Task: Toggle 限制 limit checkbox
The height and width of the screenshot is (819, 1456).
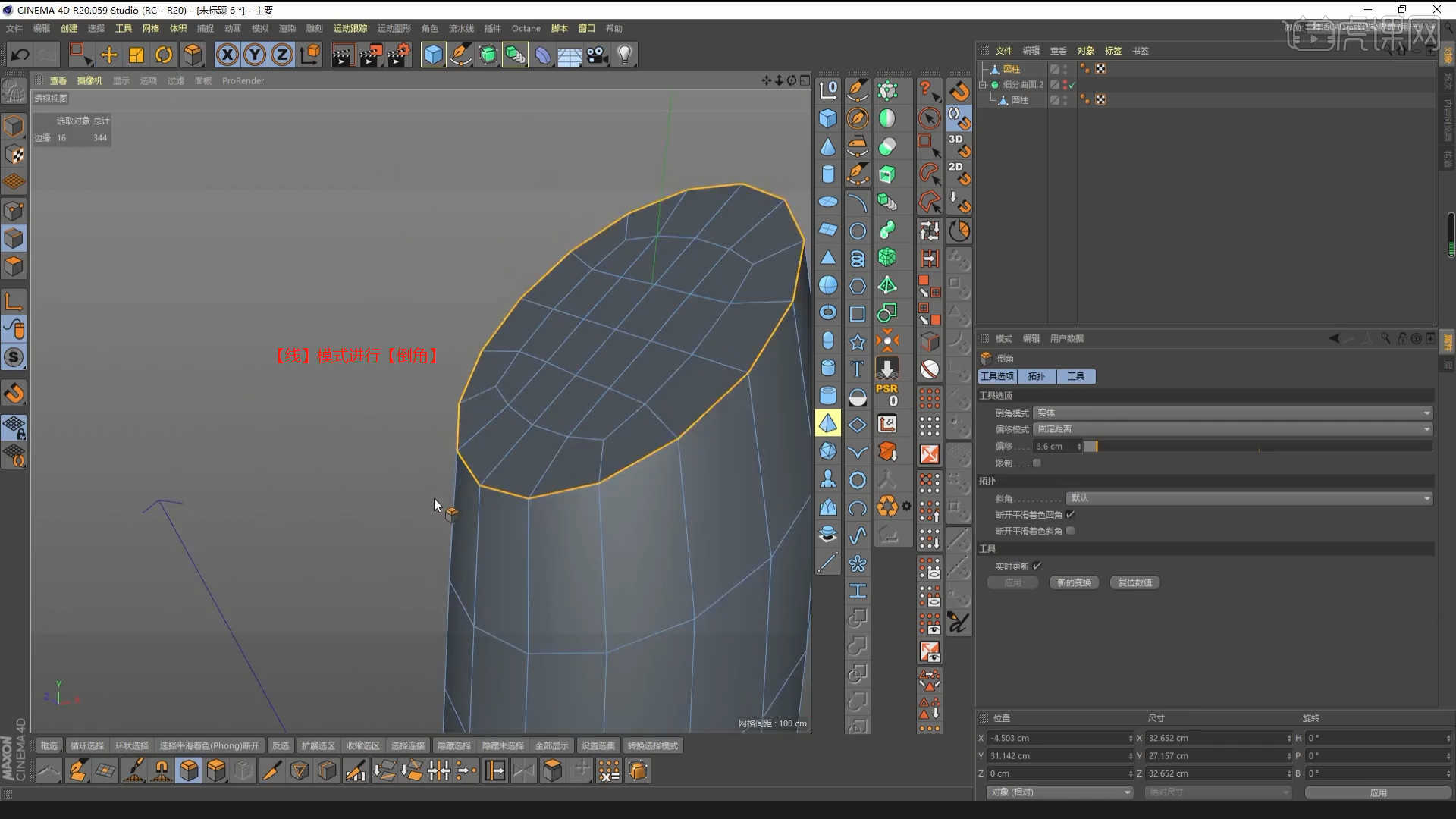Action: (1037, 463)
